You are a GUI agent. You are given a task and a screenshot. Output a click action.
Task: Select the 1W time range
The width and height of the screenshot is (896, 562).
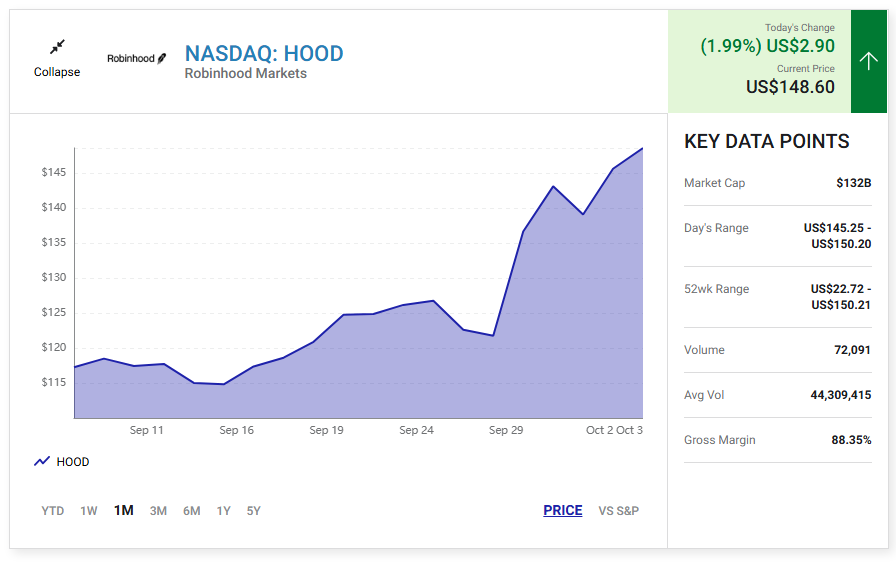coord(89,511)
